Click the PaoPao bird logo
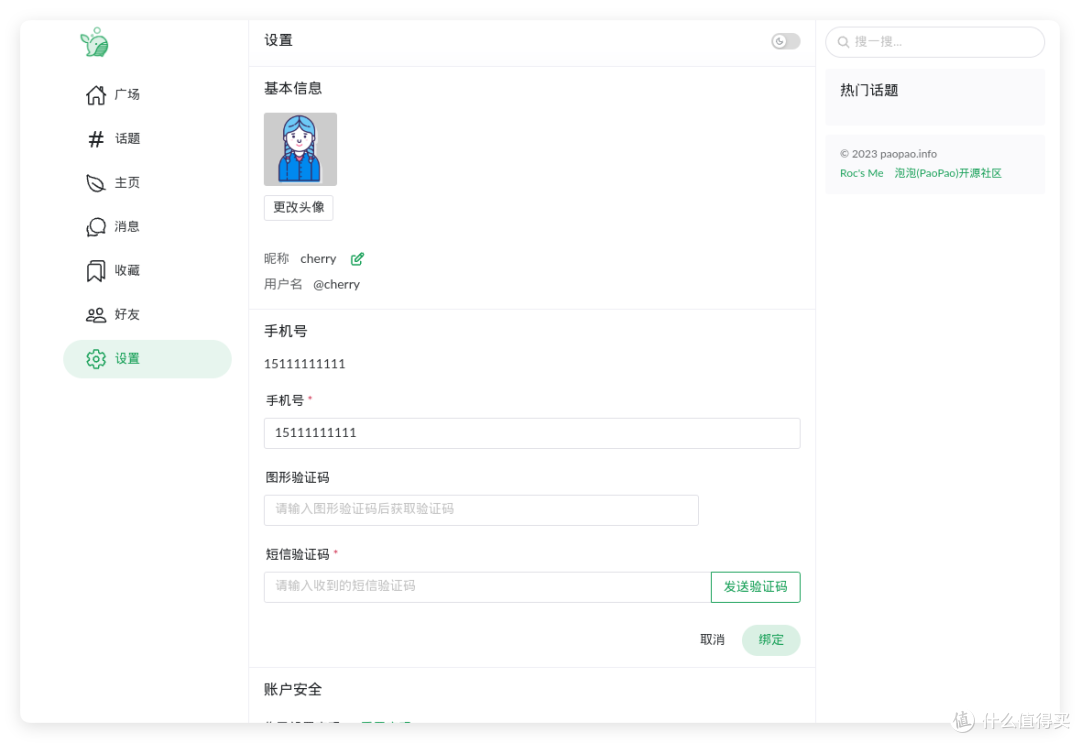1080x743 pixels. click(x=94, y=42)
